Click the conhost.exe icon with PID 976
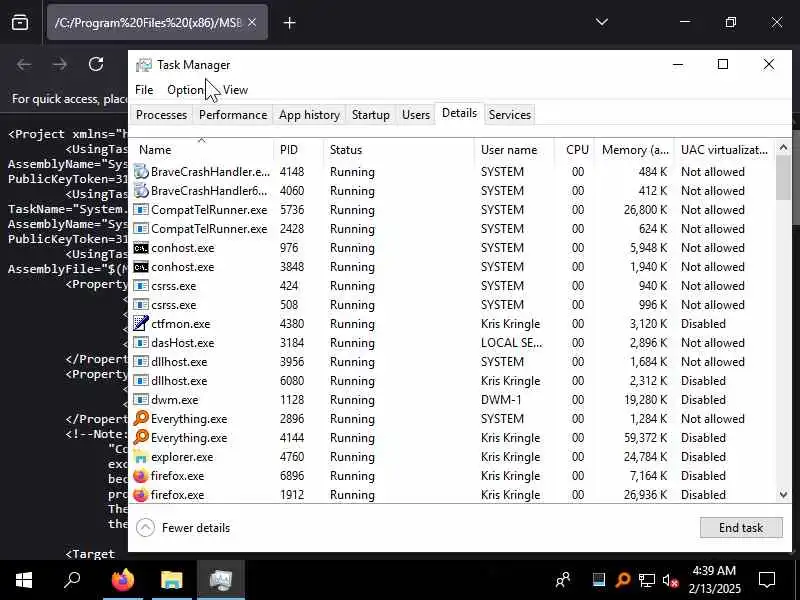 pos(141,248)
